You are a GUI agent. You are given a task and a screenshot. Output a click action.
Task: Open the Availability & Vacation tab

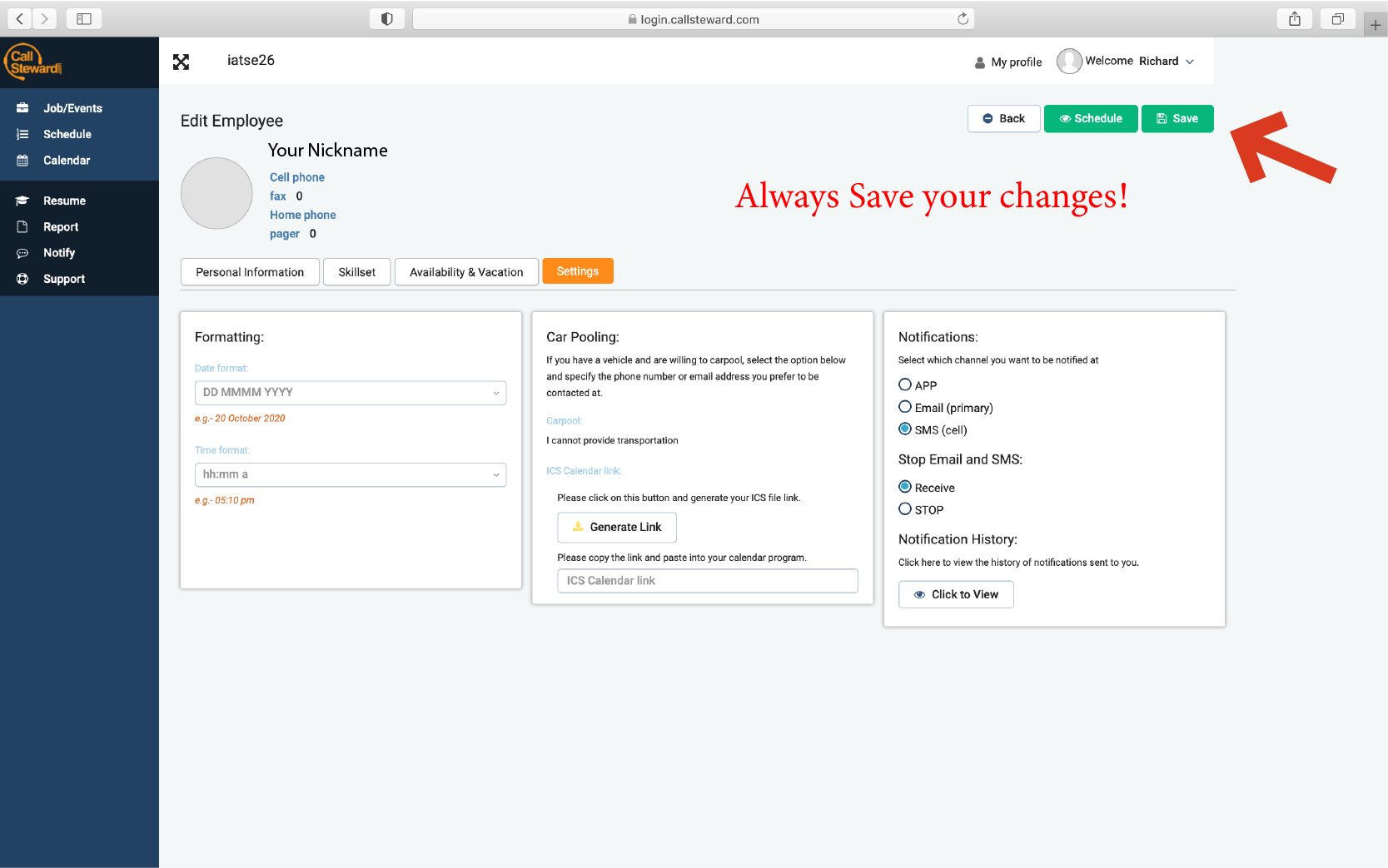[x=466, y=272]
